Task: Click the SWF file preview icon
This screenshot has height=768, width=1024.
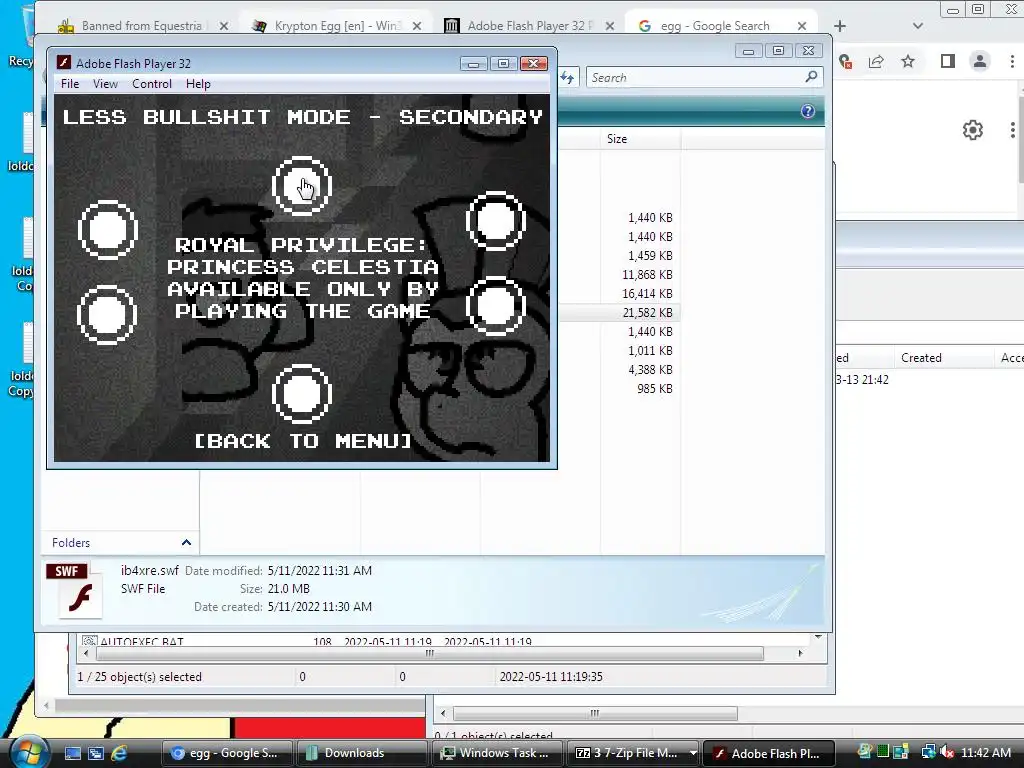Action: pyautogui.click(x=75, y=590)
